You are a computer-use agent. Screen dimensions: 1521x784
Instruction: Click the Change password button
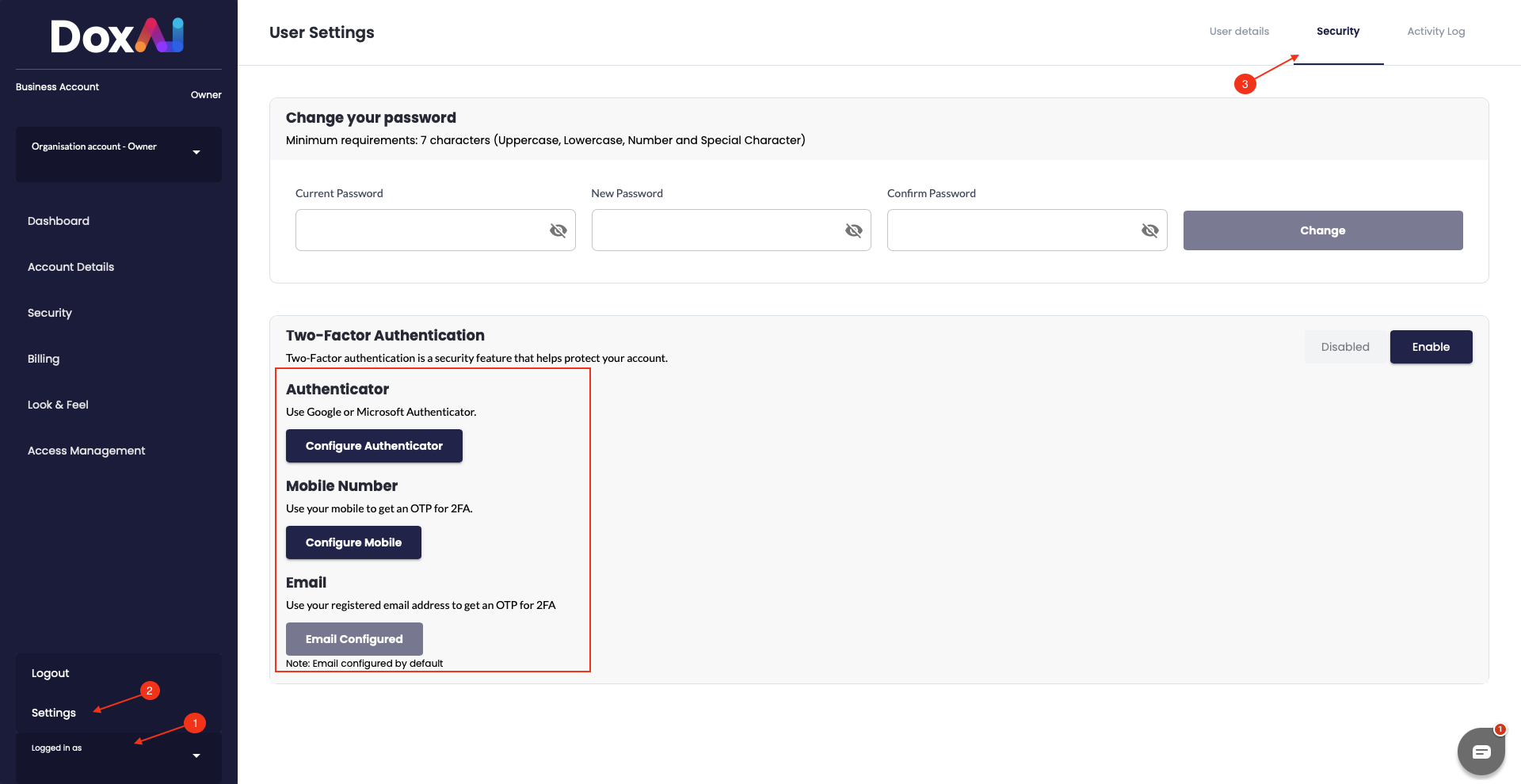(1323, 230)
